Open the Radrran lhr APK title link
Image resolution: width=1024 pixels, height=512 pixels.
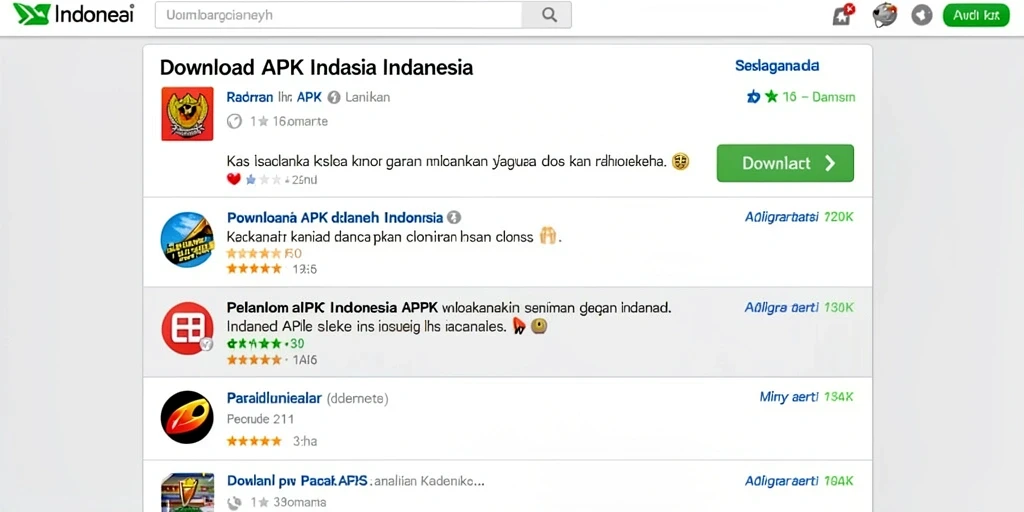(x=274, y=97)
